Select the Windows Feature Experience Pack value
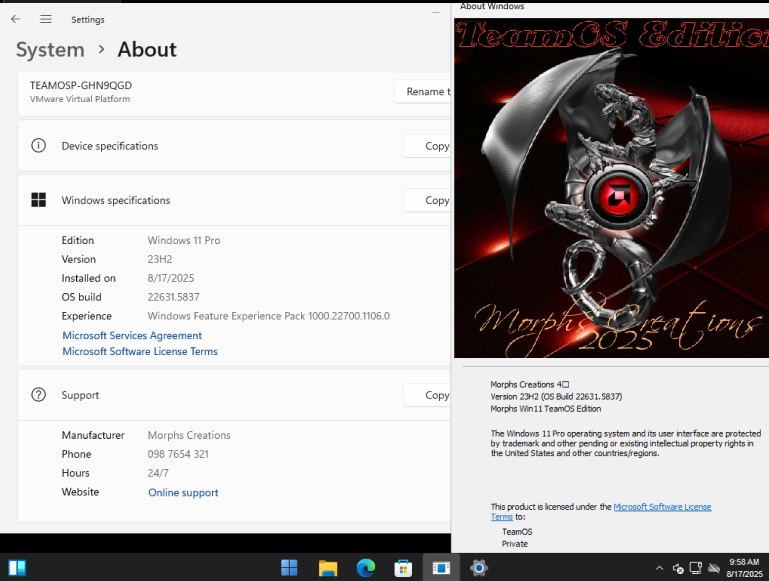This screenshot has height=581, width=769. 269,316
